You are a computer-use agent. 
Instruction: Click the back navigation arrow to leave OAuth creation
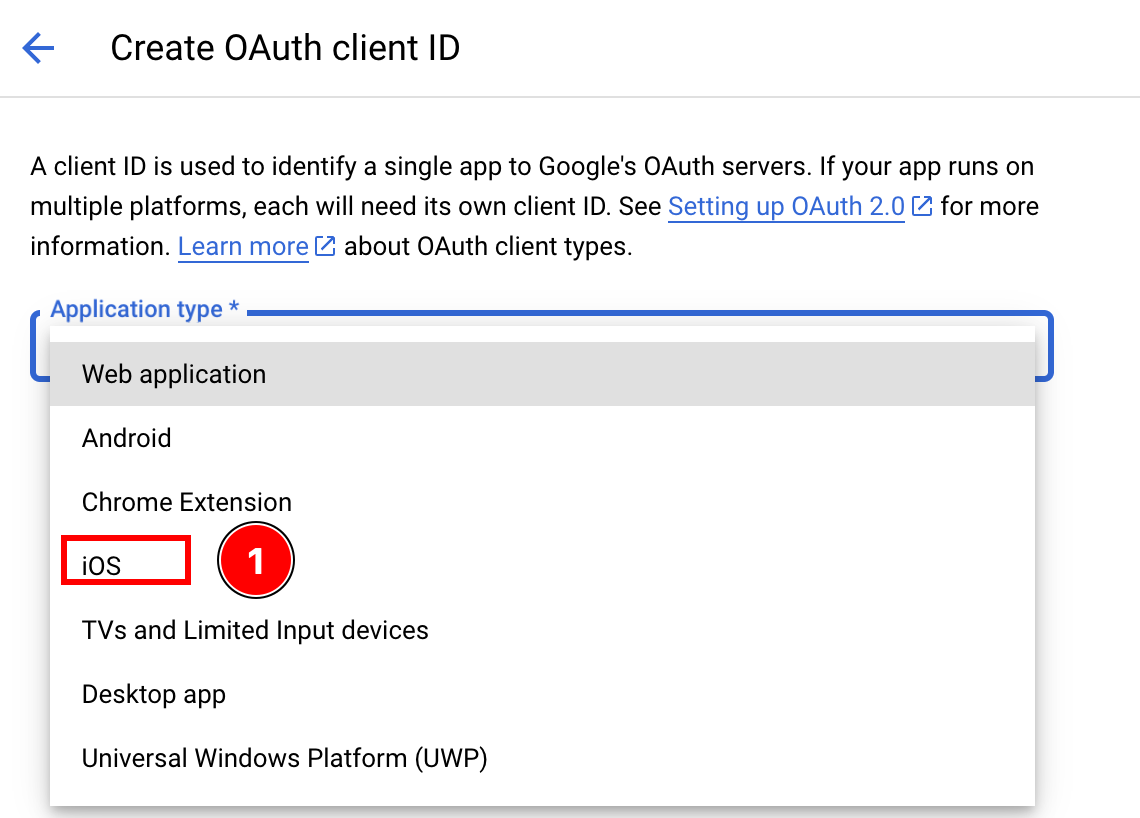pyautogui.click(x=37, y=47)
